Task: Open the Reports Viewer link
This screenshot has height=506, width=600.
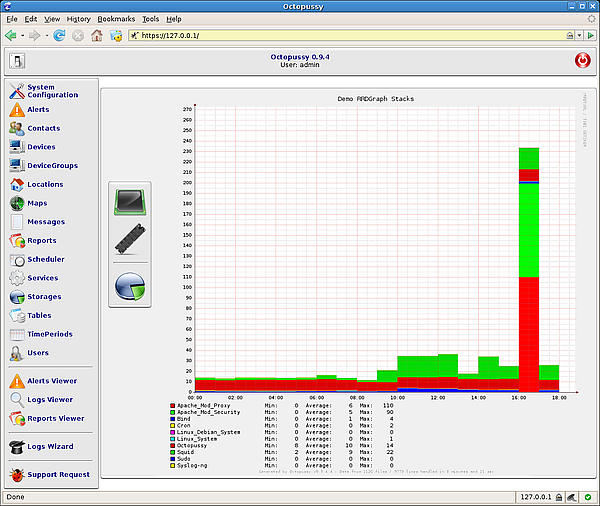Action: [55, 419]
